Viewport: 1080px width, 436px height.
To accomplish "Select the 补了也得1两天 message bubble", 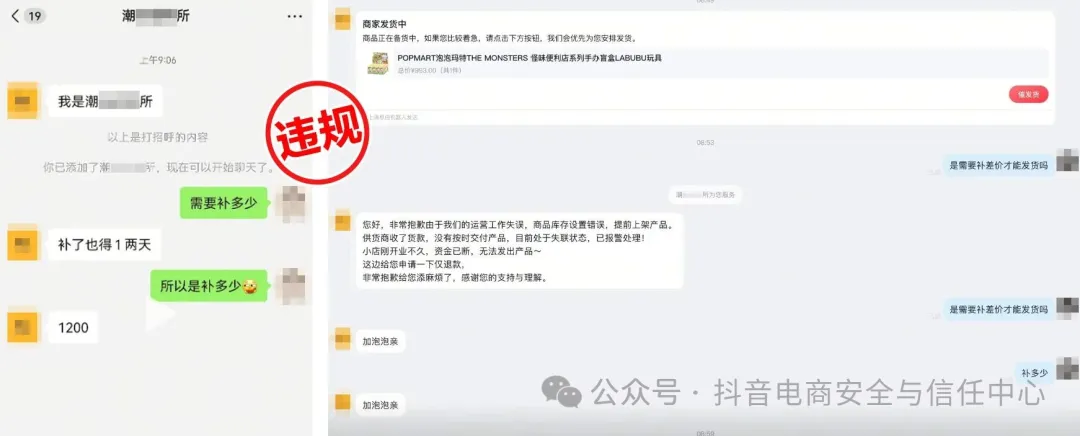I will 104,244.
